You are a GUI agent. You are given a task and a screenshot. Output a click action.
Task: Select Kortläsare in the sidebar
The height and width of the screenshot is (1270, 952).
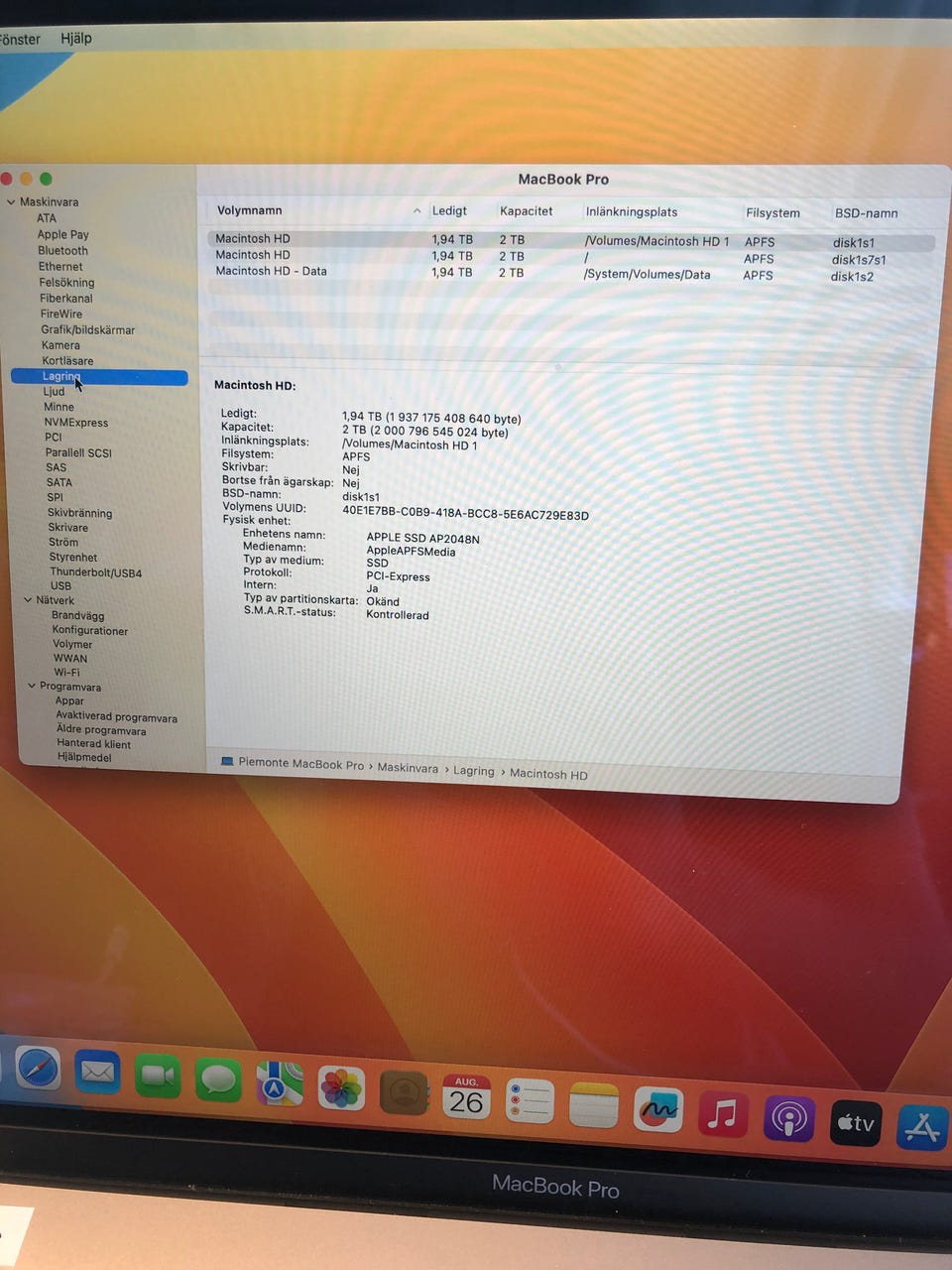(x=67, y=361)
